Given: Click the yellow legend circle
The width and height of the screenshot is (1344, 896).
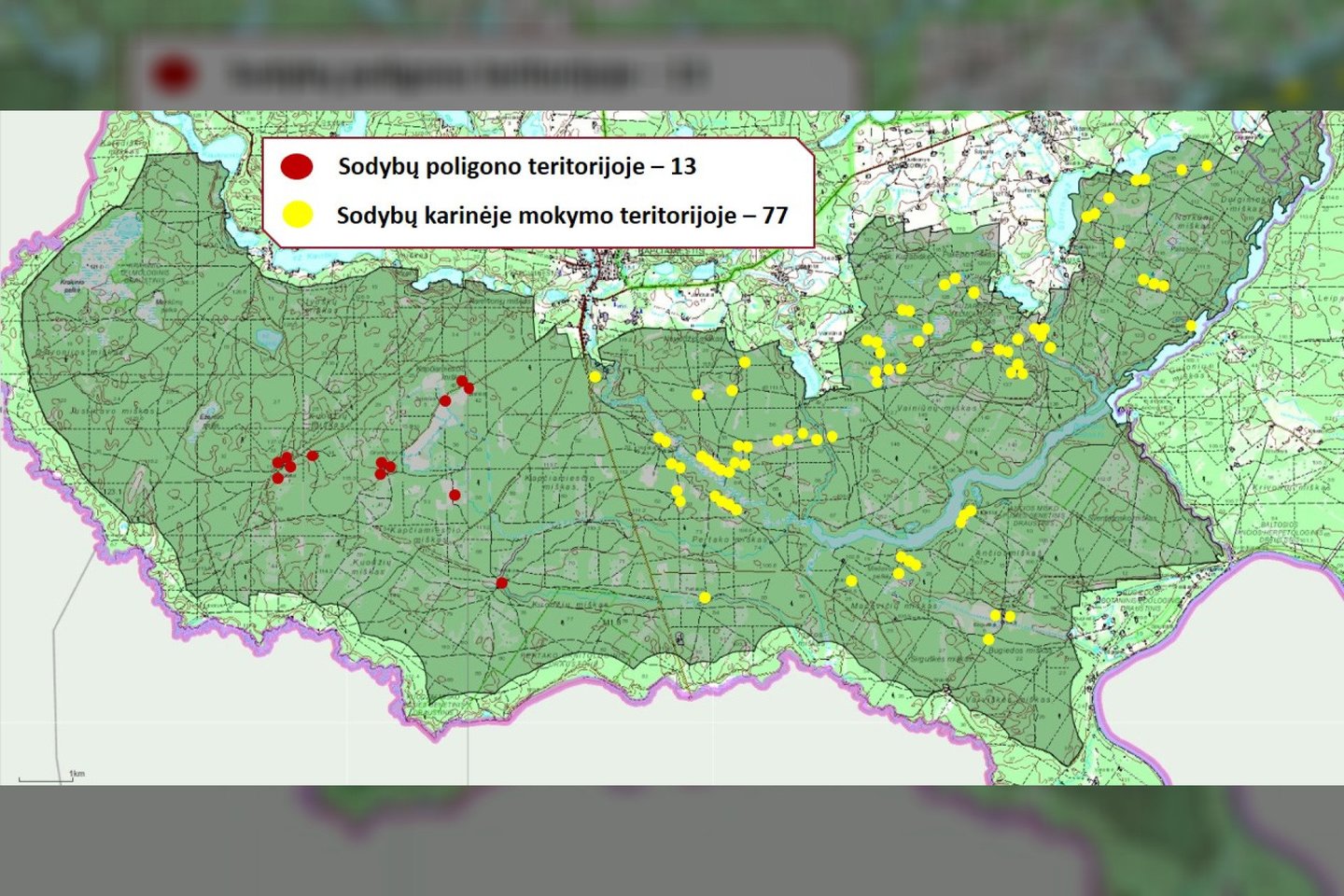Looking at the screenshot, I should pyautogui.click(x=296, y=216).
